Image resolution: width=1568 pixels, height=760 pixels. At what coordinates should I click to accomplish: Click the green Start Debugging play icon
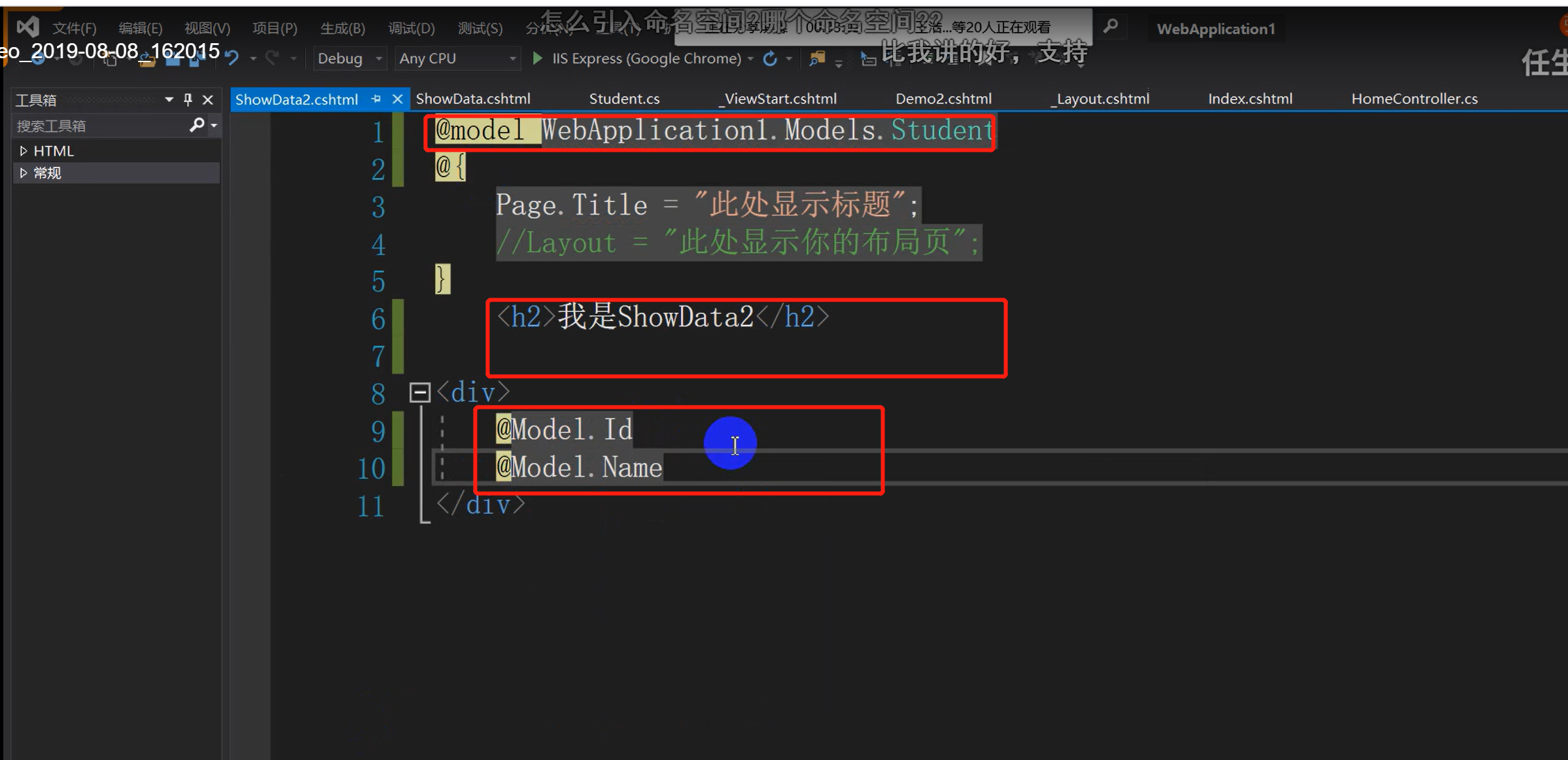(x=537, y=59)
